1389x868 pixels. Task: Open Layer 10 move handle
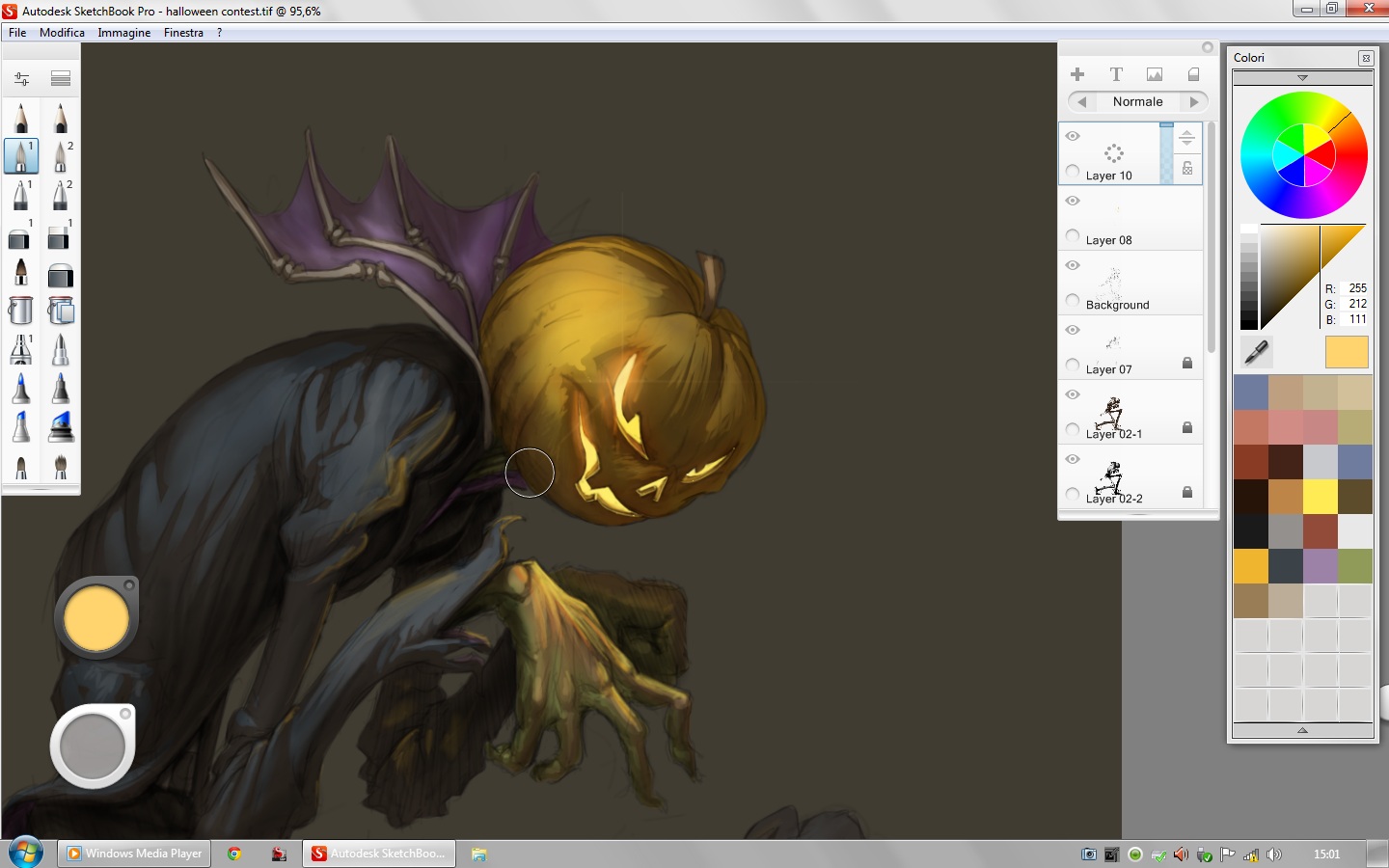point(1187,138)
